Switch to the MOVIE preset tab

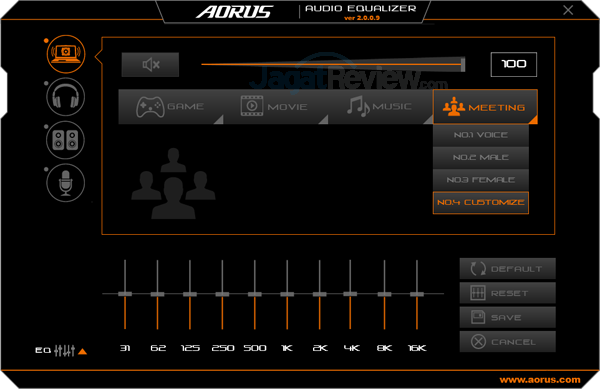(x=276, y=107)
